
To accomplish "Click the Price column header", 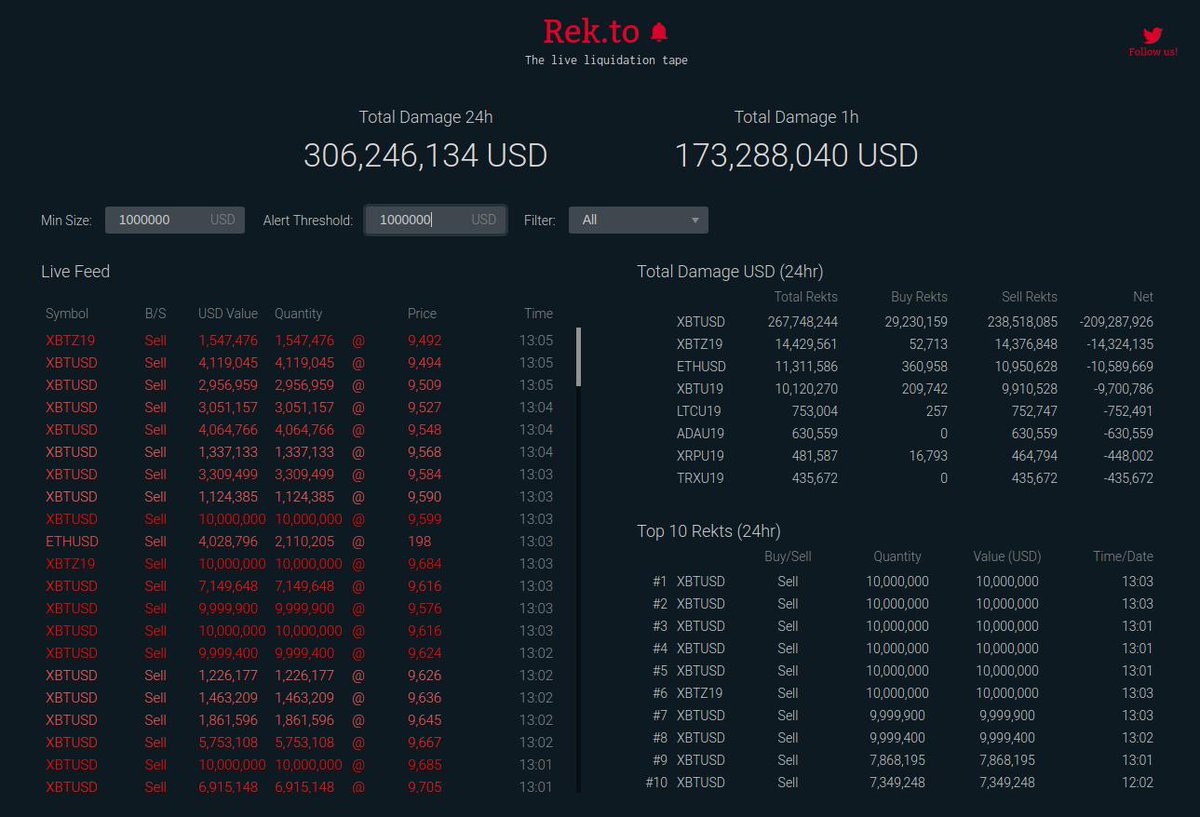I will coord(421,313).
